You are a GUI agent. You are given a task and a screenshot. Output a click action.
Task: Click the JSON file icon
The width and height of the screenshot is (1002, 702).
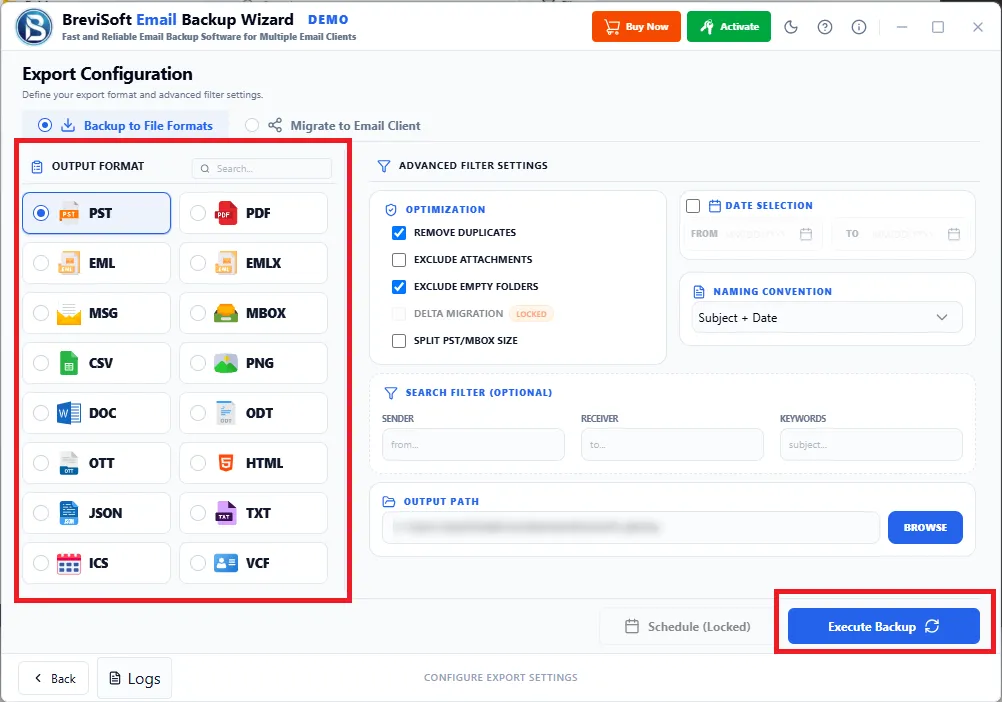(69, 513)
